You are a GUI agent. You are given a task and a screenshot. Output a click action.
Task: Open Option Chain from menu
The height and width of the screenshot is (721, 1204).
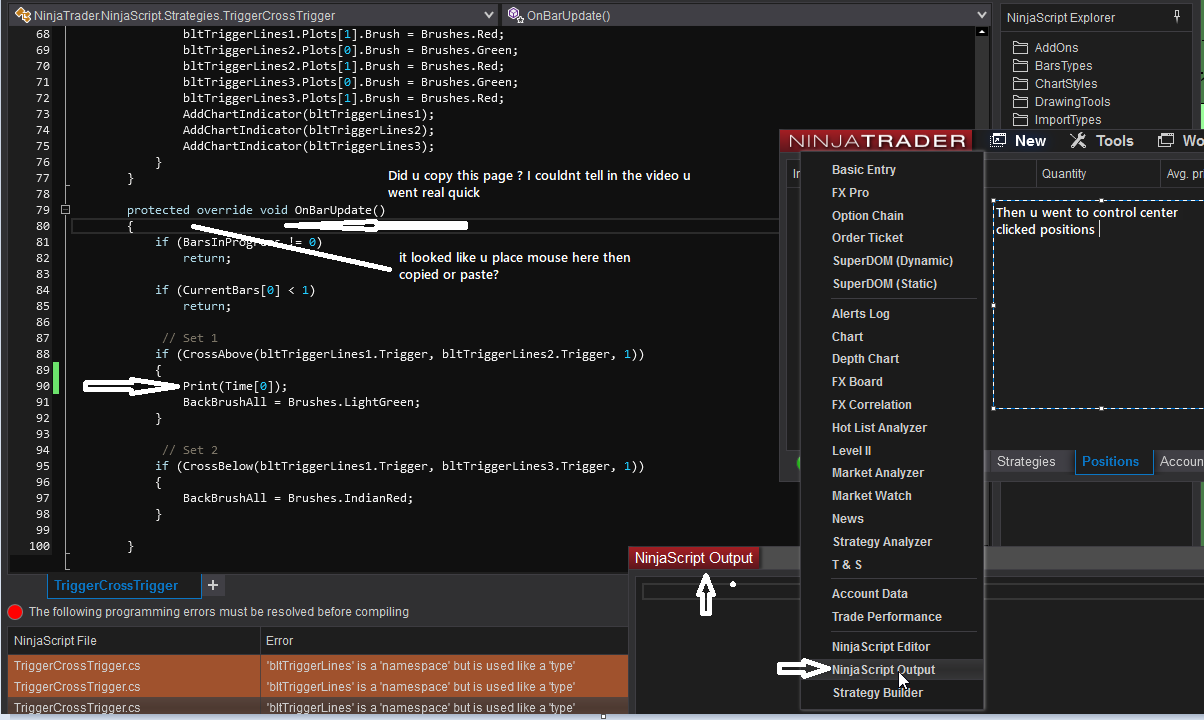(867, 216)
